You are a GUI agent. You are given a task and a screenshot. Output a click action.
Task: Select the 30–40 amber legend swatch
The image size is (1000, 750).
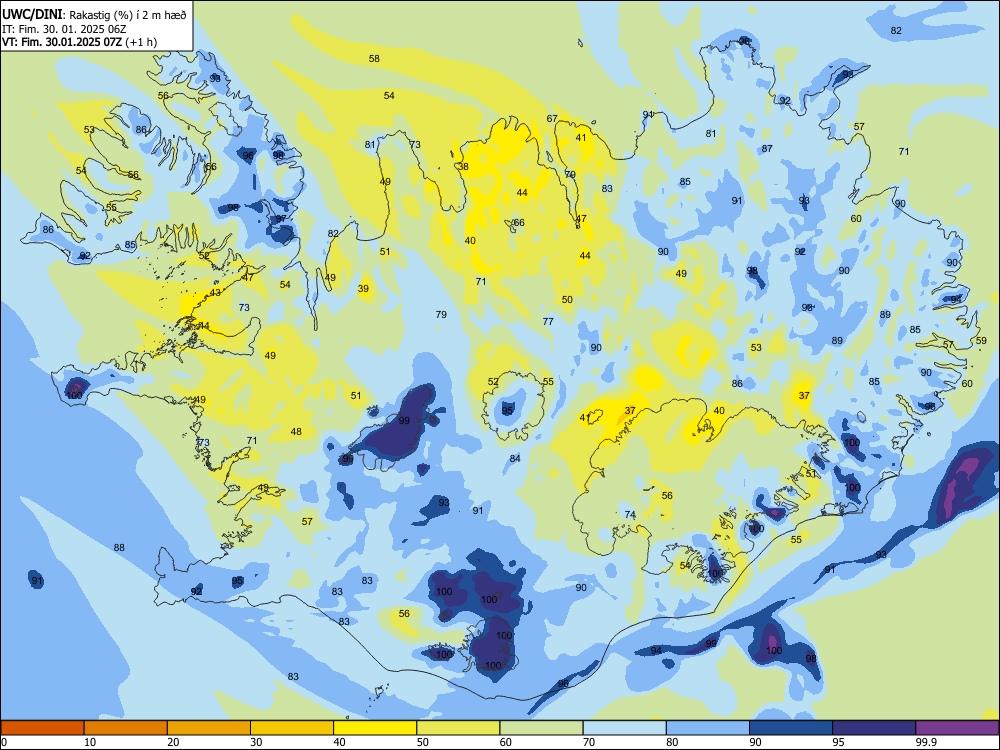pos(292,728)
